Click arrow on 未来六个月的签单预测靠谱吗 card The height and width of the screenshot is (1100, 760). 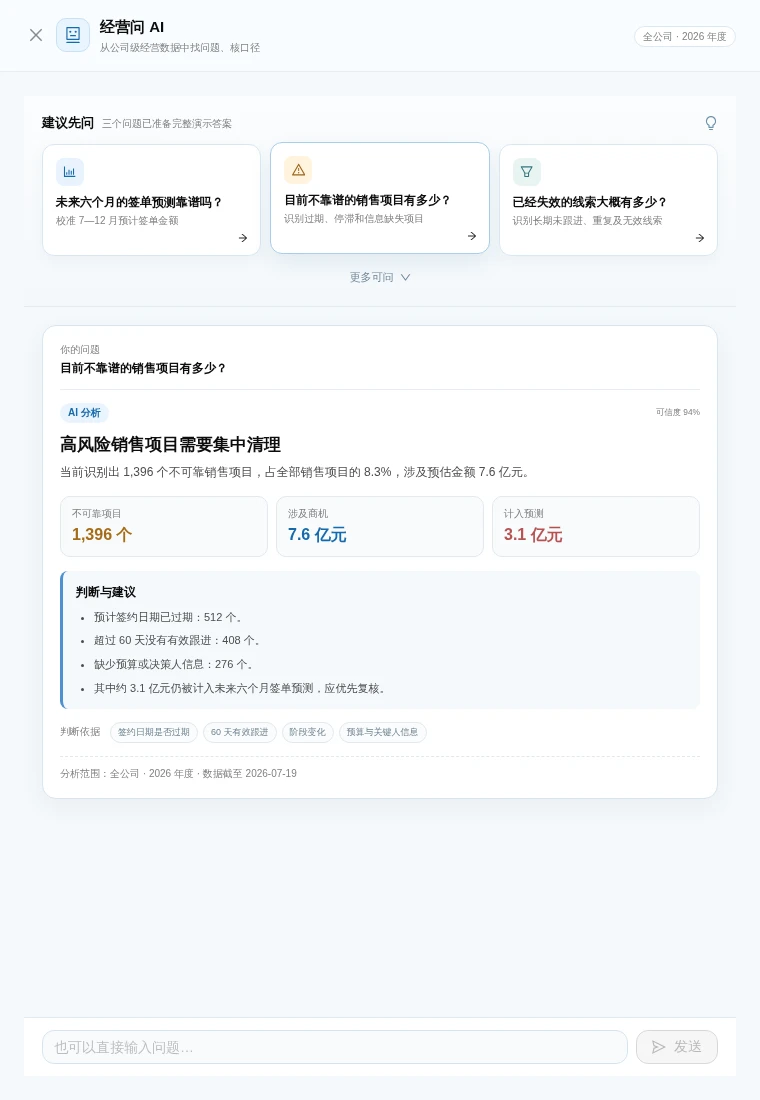pos(243,239)
